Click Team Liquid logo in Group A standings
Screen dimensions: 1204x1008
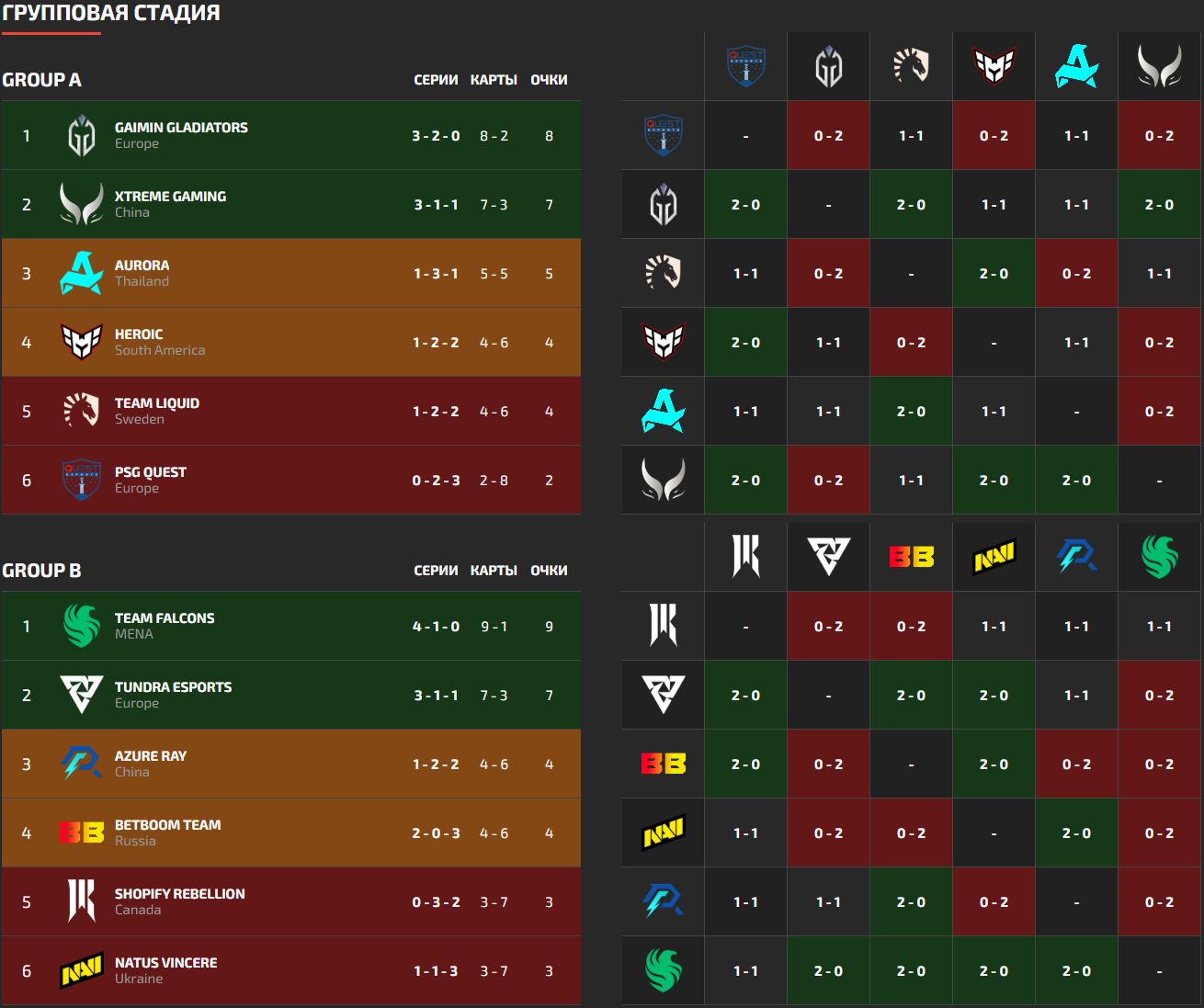tap(82, 411)
